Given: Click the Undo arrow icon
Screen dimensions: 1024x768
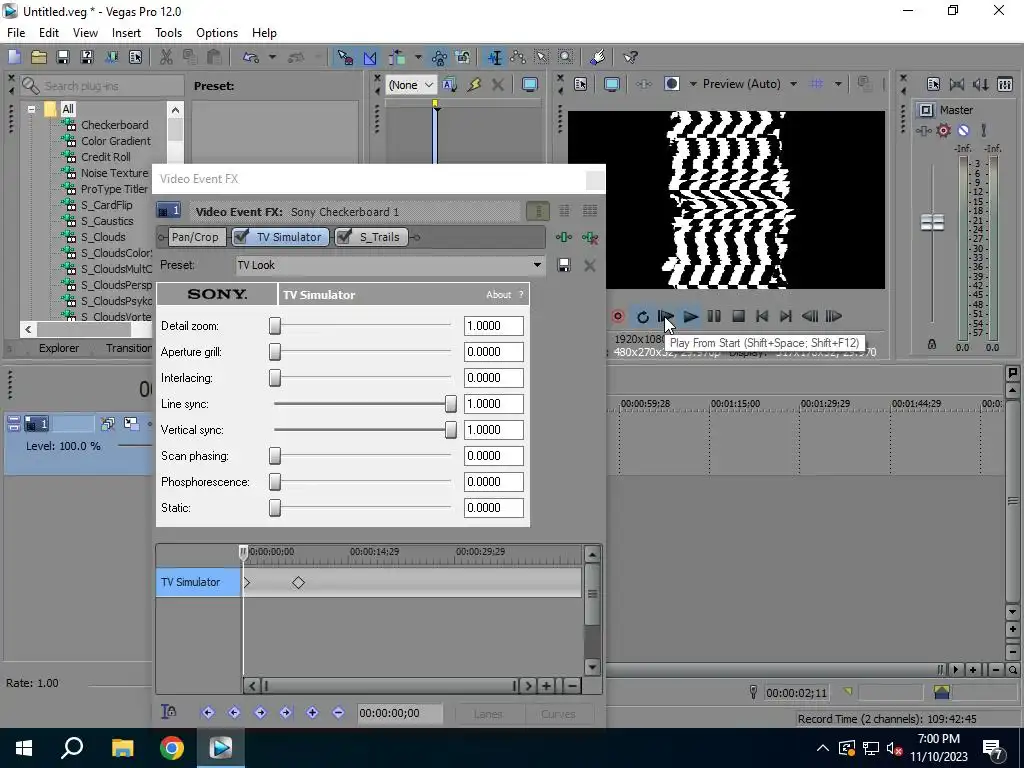Looking at the screenshot, I should tap(251, 57).
